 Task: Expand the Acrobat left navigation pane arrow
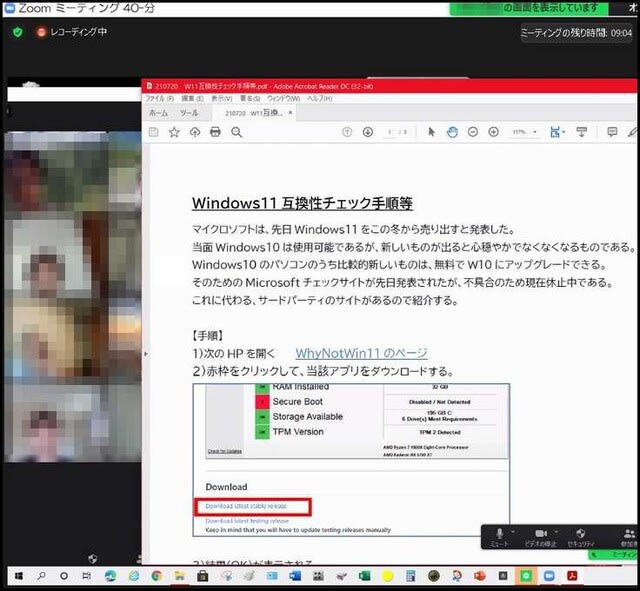point(146,354)
